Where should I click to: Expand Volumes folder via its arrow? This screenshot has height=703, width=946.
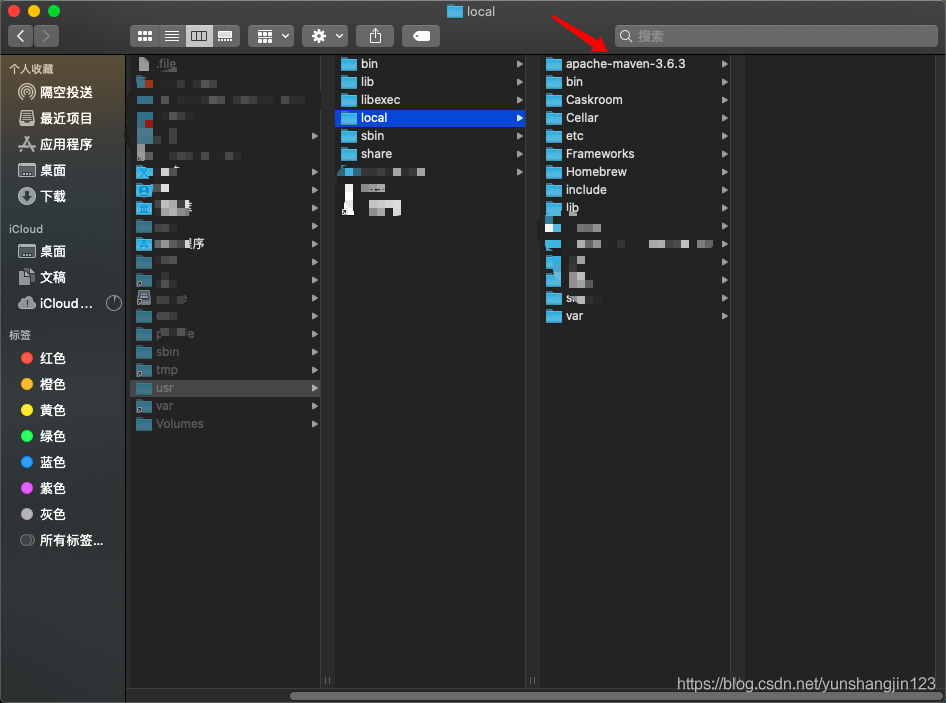(x=314, y=424)
